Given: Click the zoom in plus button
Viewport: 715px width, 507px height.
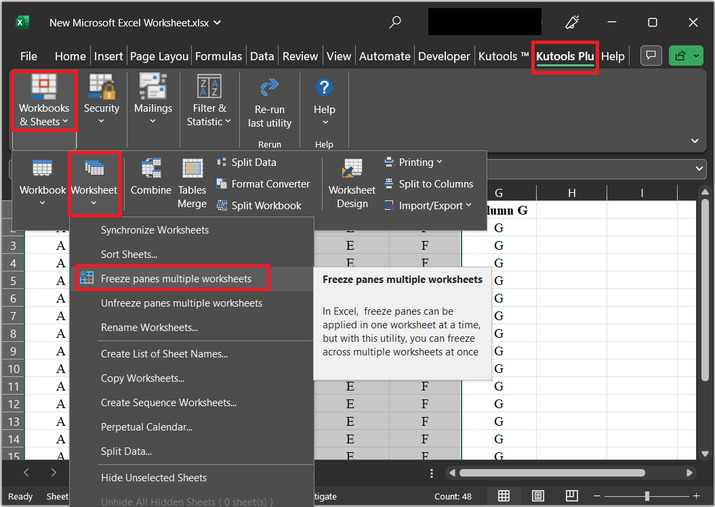Looking at the screenshot, I should pos(696,496).
